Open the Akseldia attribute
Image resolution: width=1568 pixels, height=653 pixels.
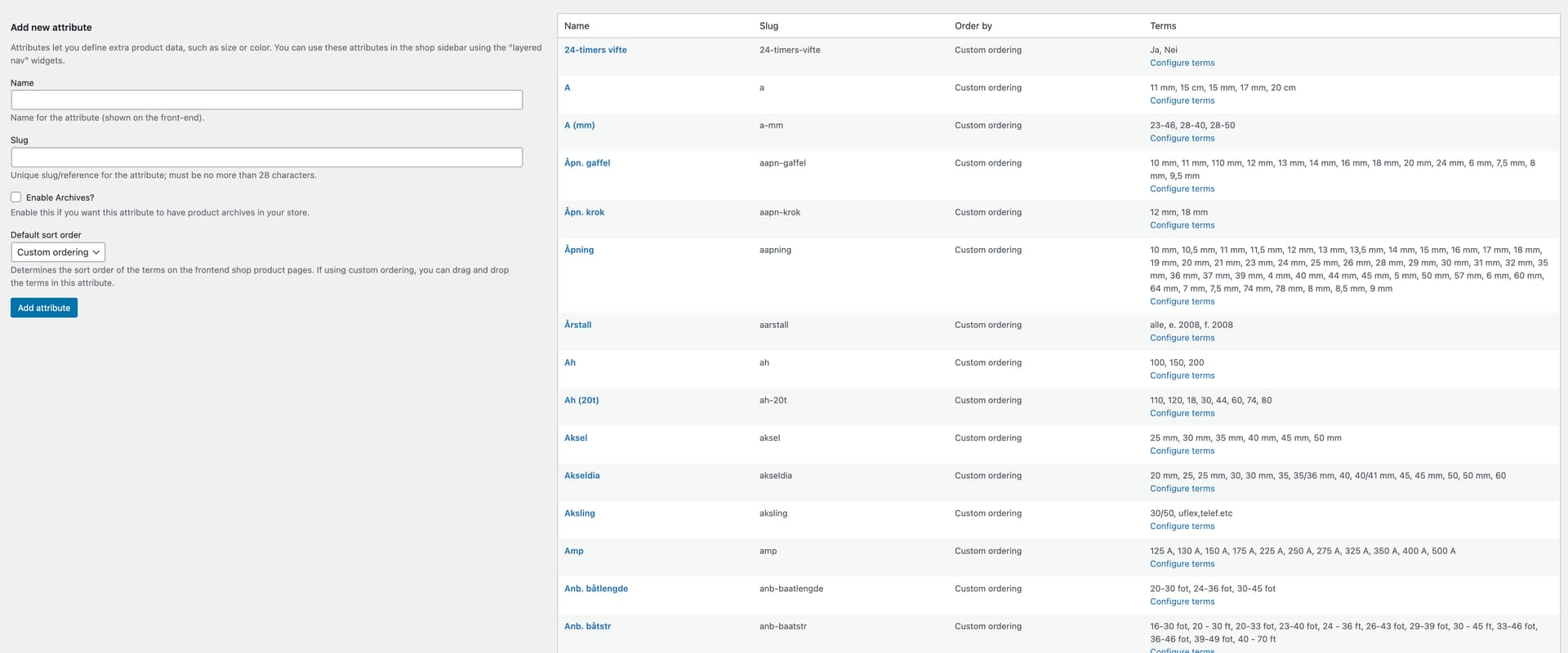pyautogui.click(x=581, y=475)
